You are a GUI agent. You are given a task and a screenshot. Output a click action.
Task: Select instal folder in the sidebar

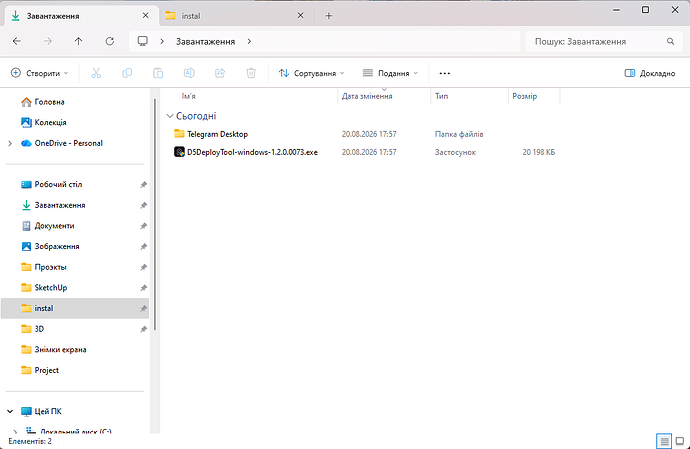click(x=75, y=308)
